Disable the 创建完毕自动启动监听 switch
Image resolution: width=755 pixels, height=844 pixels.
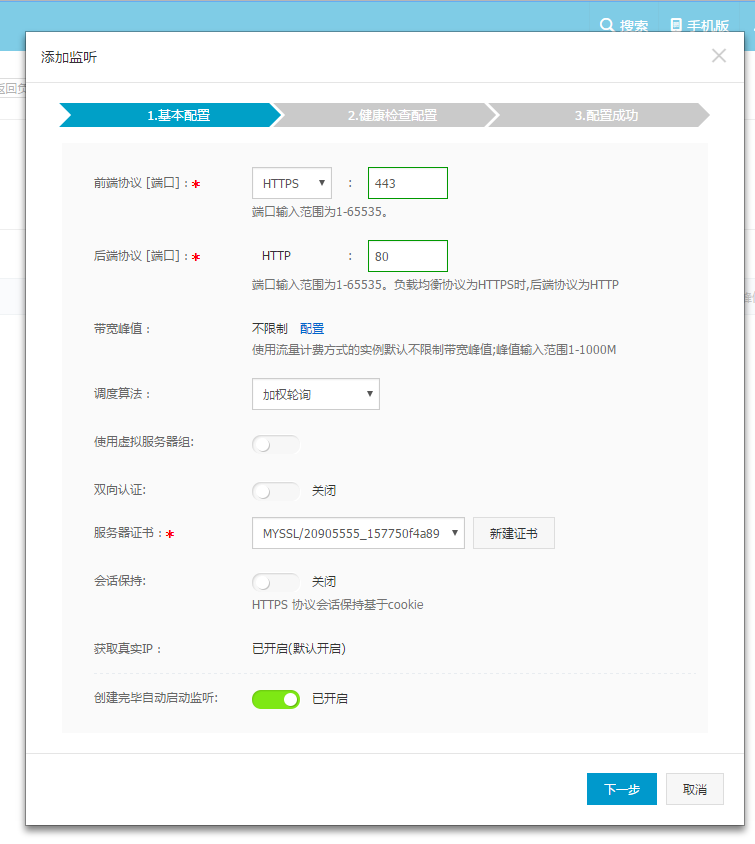[x=275, y=699]
